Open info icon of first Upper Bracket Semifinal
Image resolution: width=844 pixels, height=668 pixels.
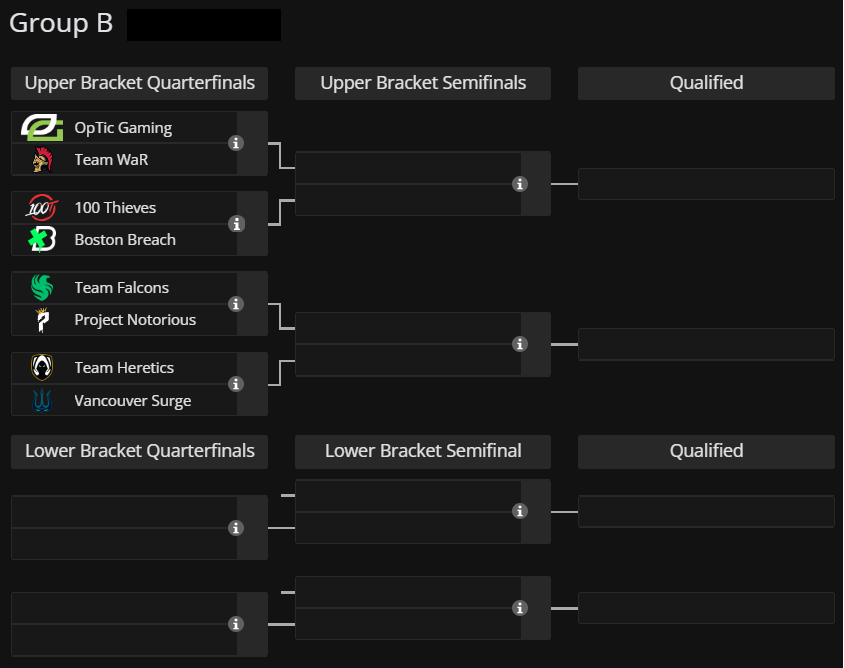coord(519,184)
